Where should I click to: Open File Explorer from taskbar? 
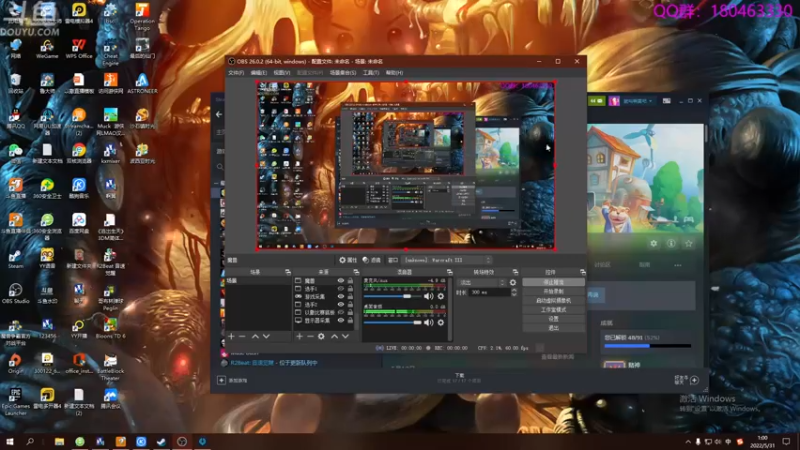tap(59, 442)
